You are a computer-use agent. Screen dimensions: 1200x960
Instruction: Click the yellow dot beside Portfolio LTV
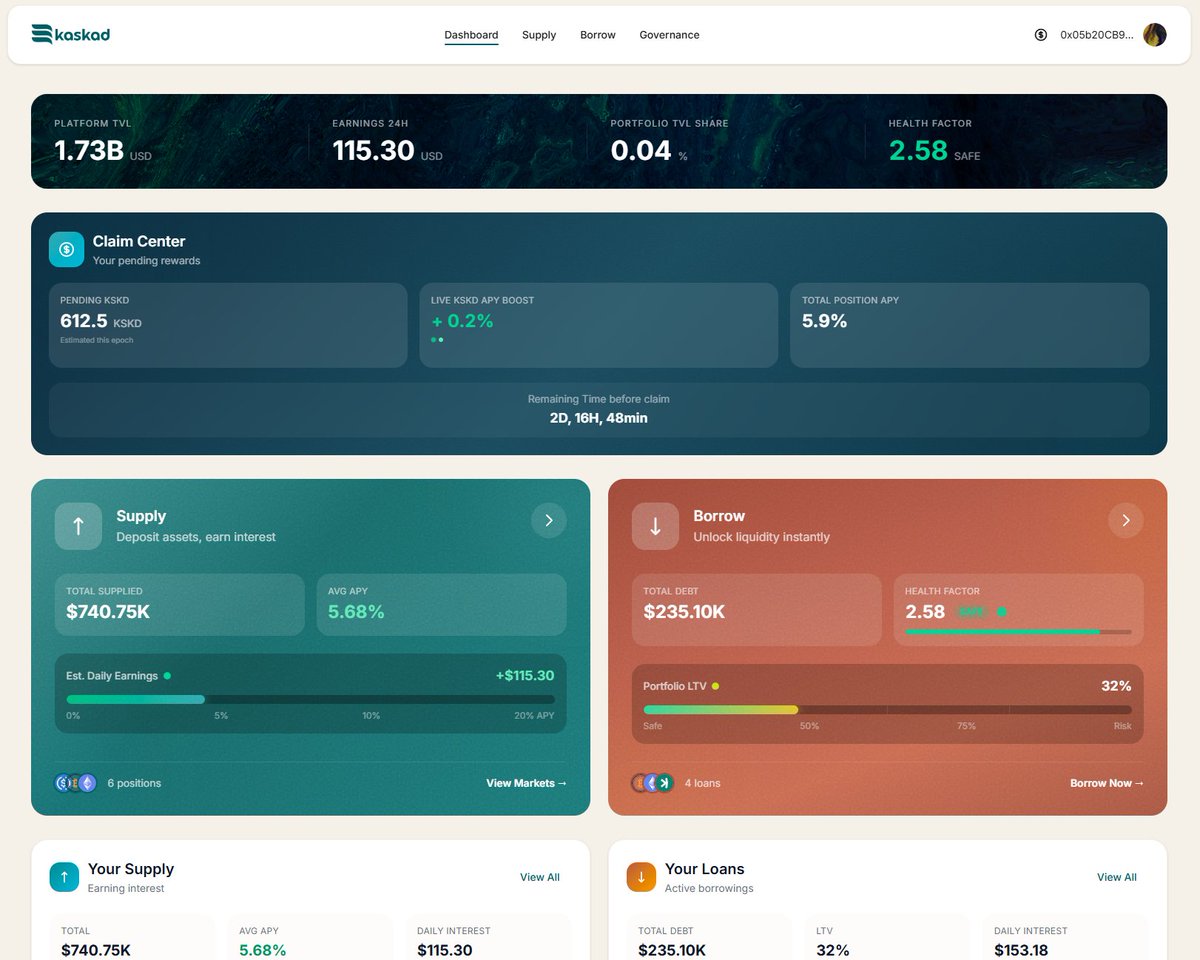pyautogui.click(x=715, y=686)
